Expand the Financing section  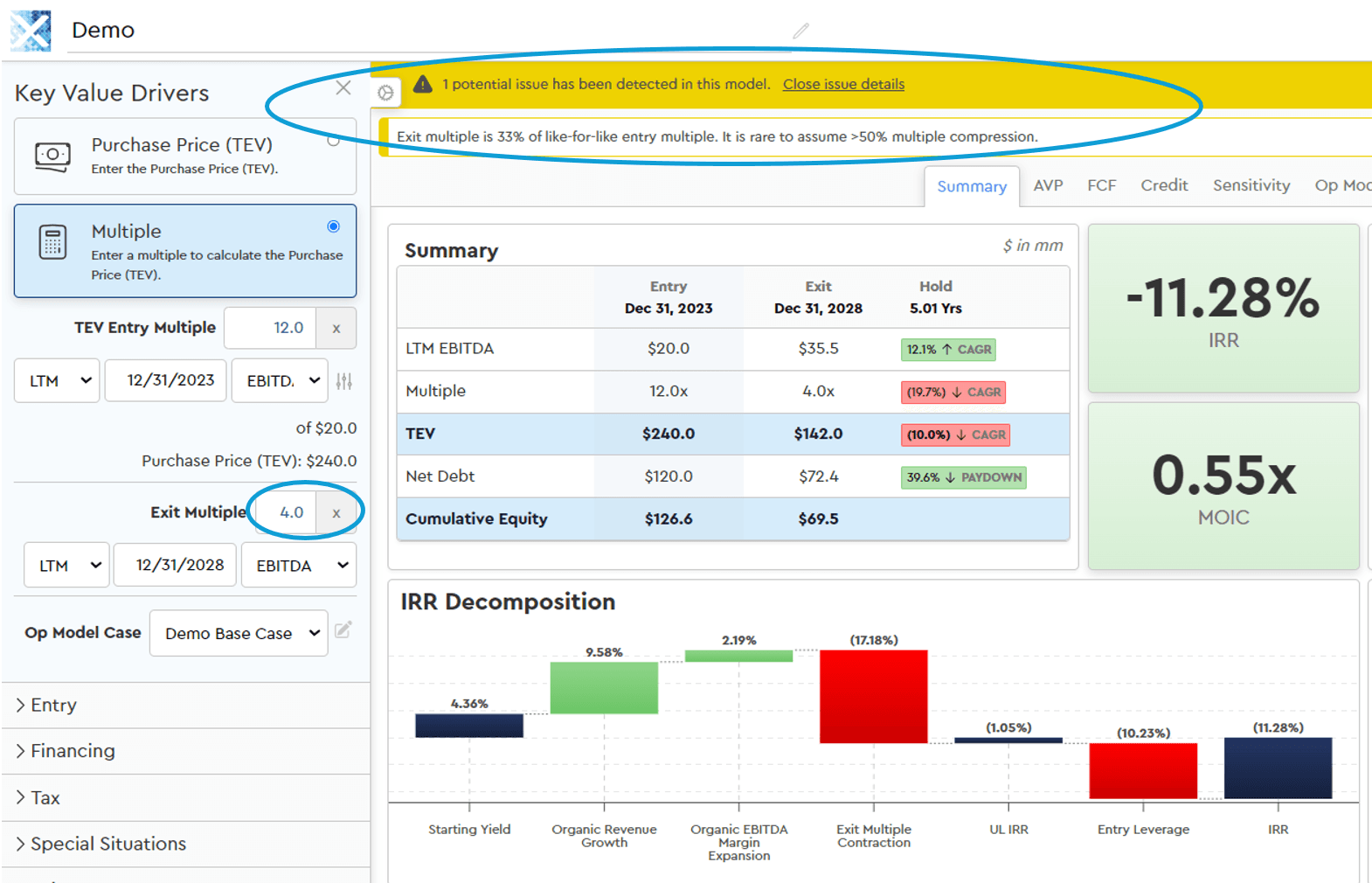point(73,751)
